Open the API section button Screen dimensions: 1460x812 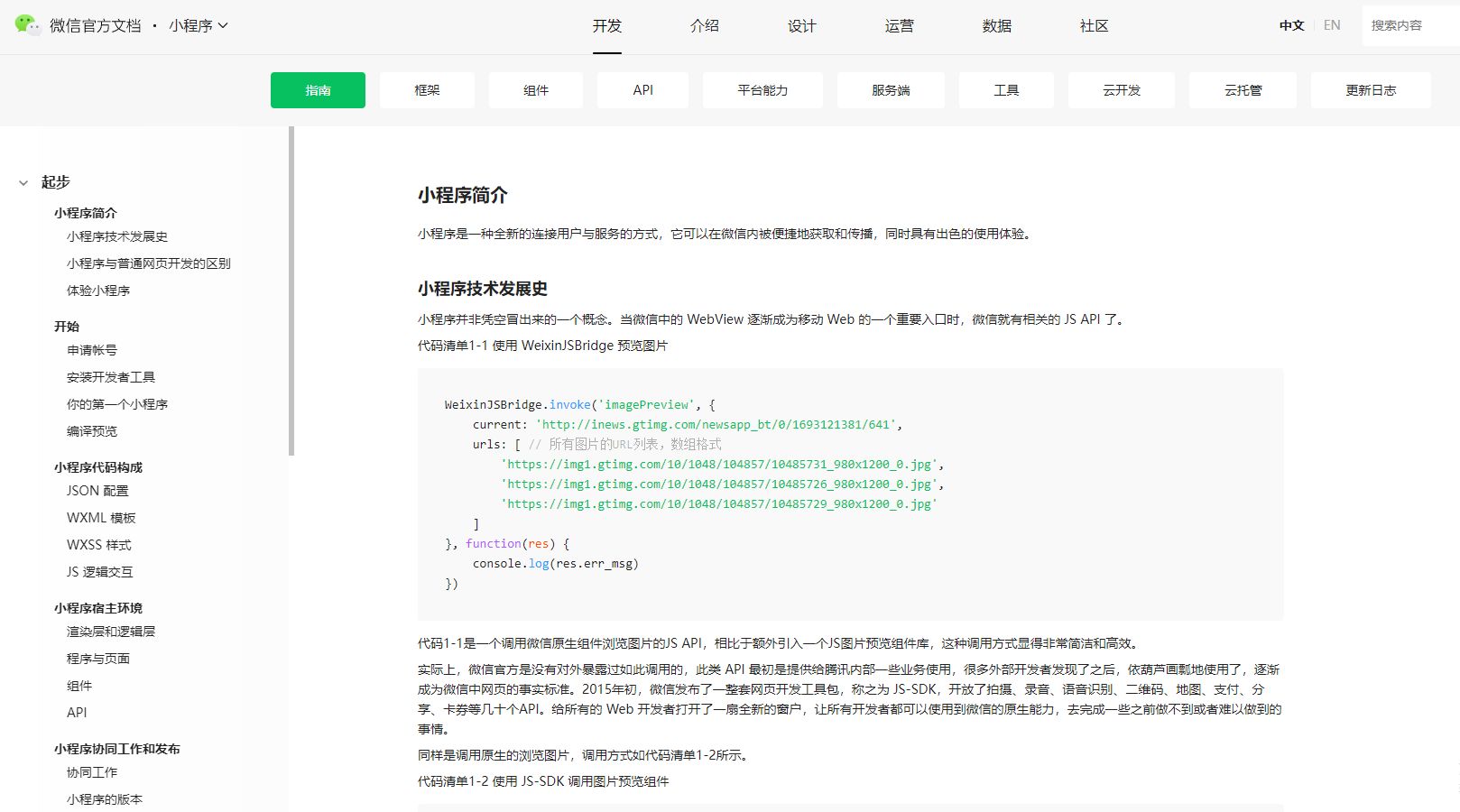[x=643, y=90]
